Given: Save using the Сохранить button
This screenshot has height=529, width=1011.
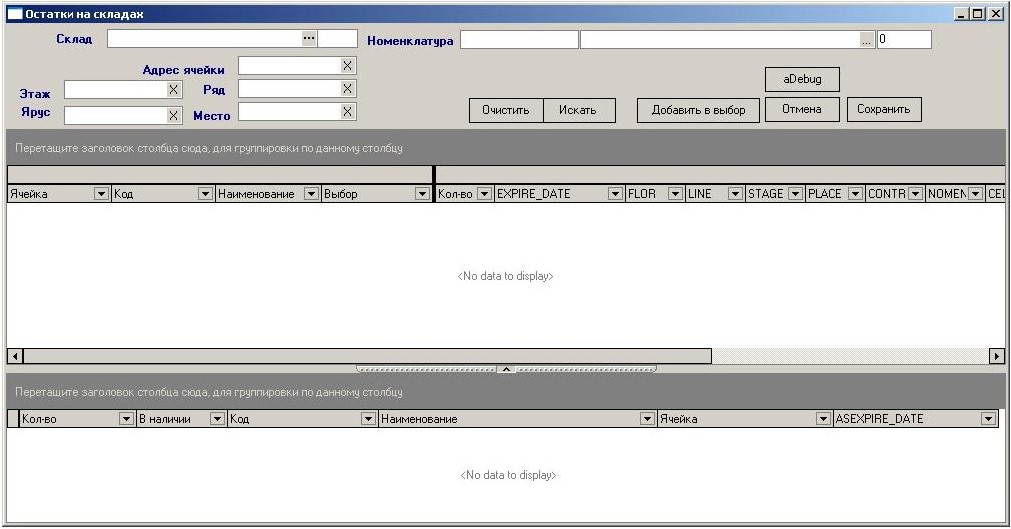Looking at the screenshot, I should [883, 109].
